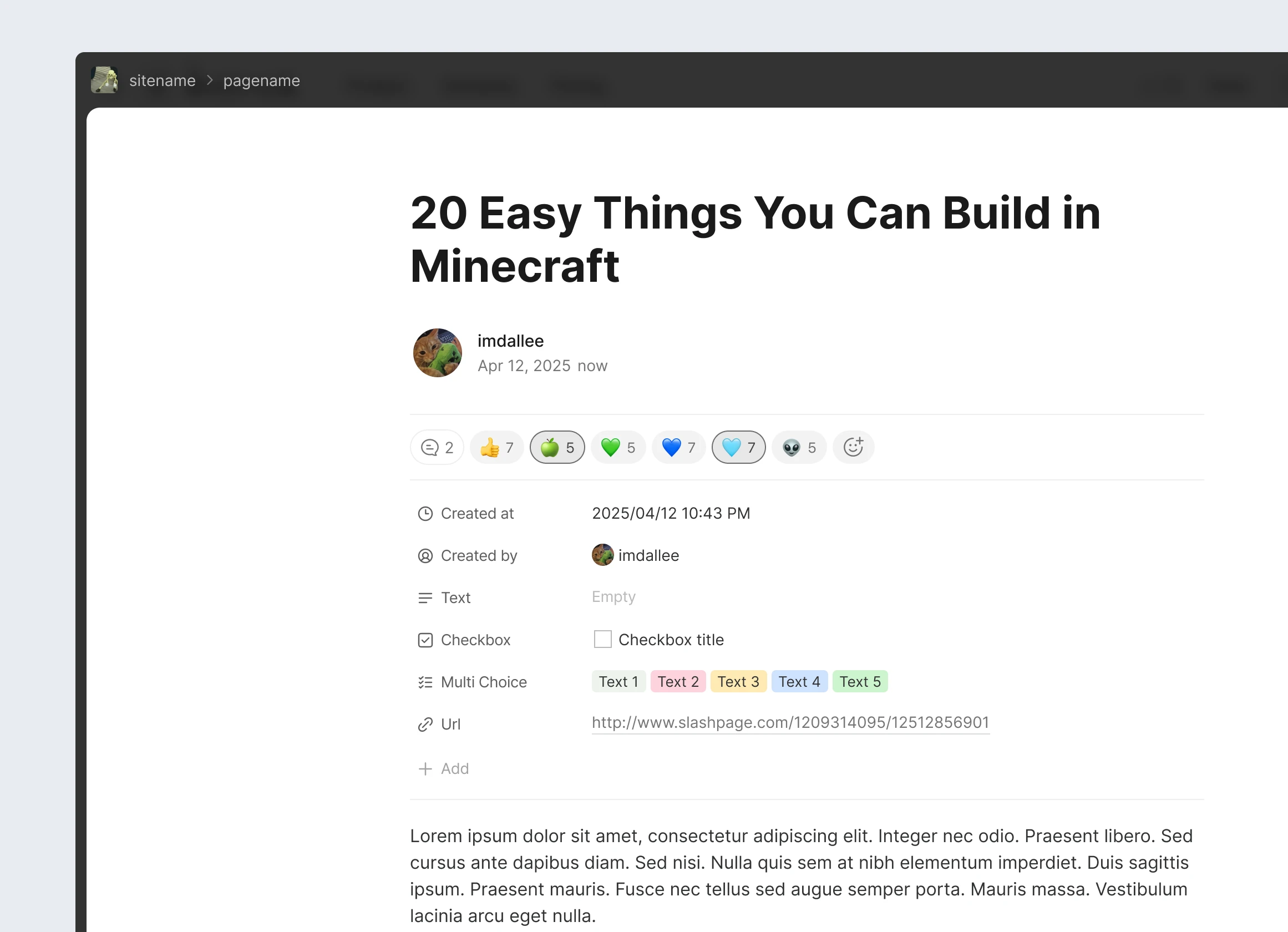Open the sitename breadcrumb link
Viewport: 1288px width, 932px height.
tap(163, 80)
